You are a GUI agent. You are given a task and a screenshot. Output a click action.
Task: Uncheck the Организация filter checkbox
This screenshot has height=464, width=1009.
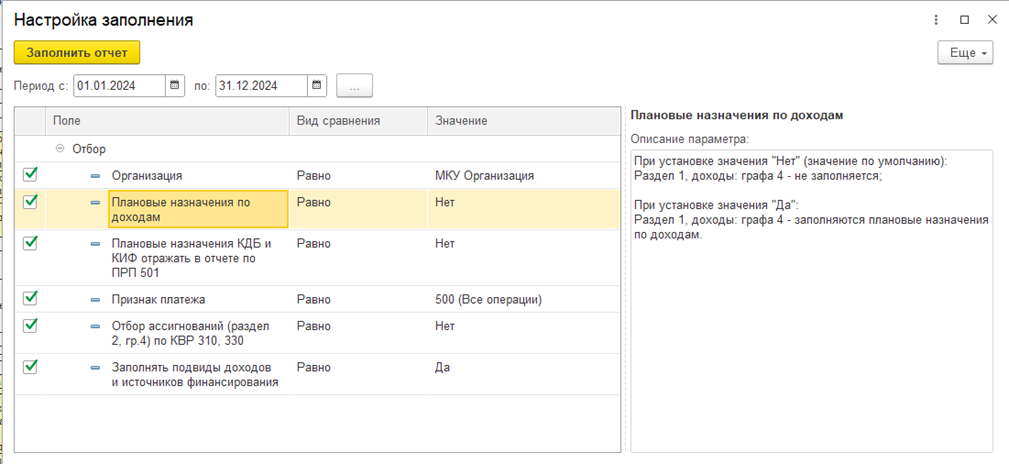(30, 174)
